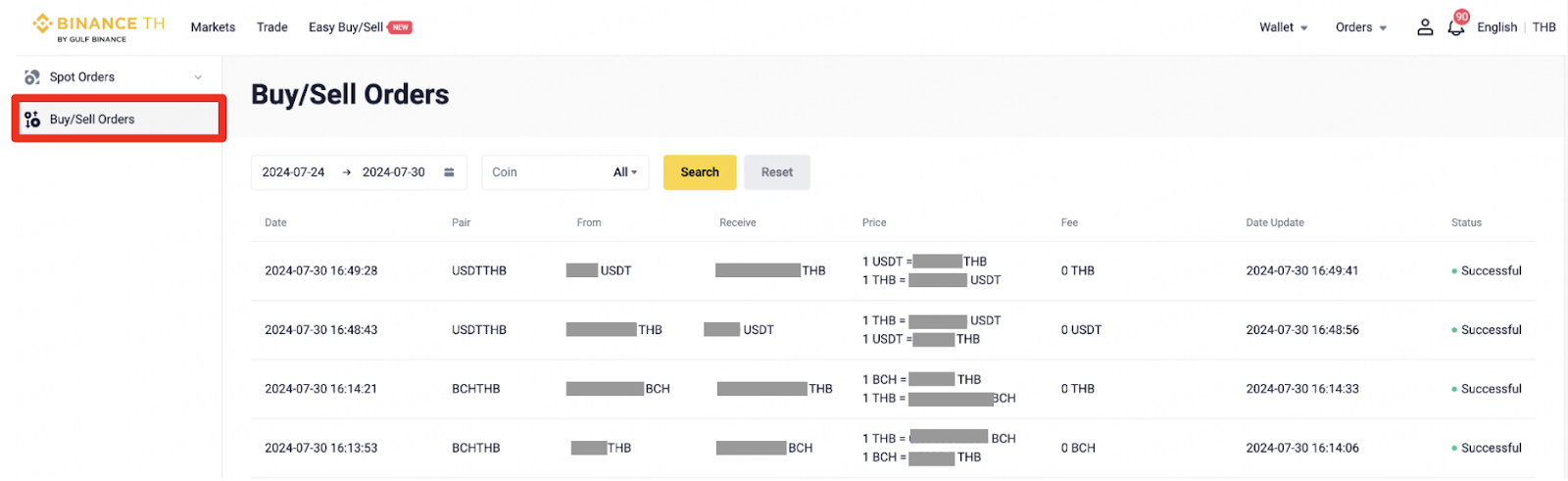
Task: Click the Spot Orders sidebar icon
Action: (32, 77)
